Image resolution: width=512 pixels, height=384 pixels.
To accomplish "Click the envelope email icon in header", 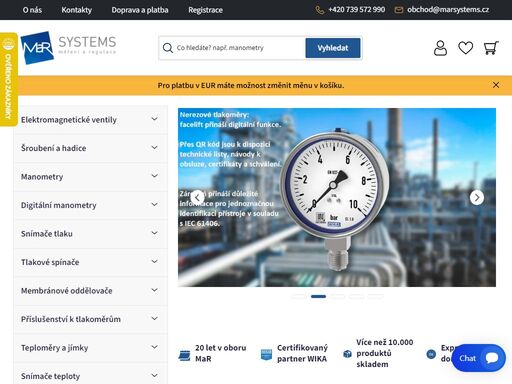I will pyautogui.click(x=399, y=10).
